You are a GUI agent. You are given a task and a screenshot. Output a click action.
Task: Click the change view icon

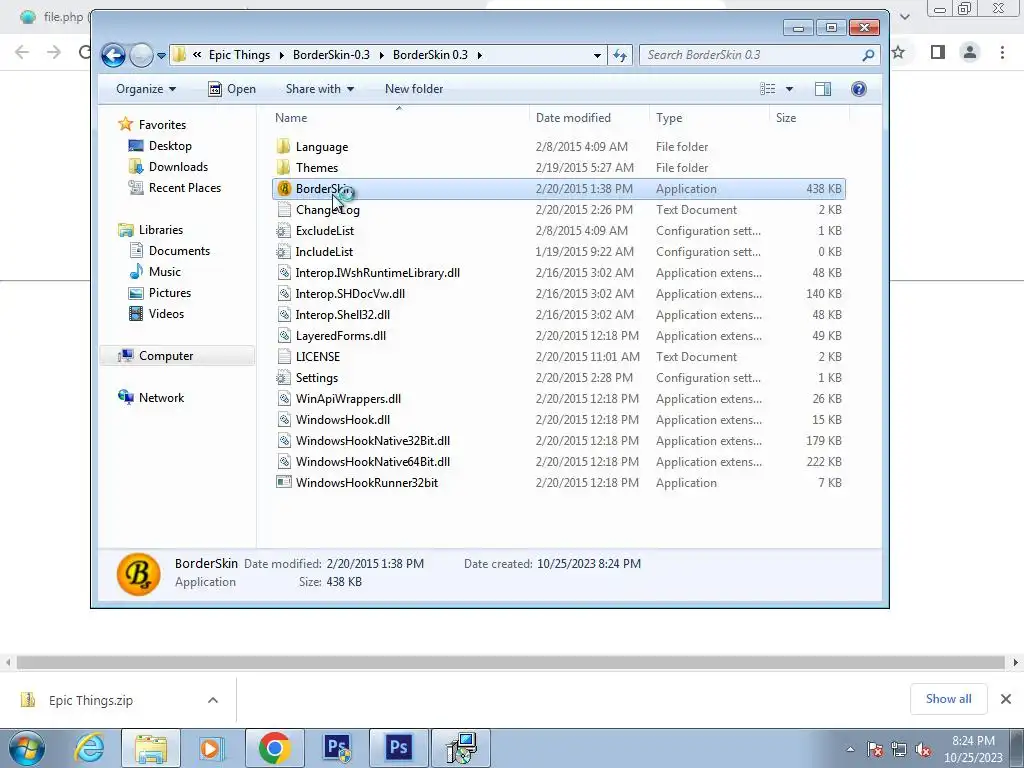768,89
